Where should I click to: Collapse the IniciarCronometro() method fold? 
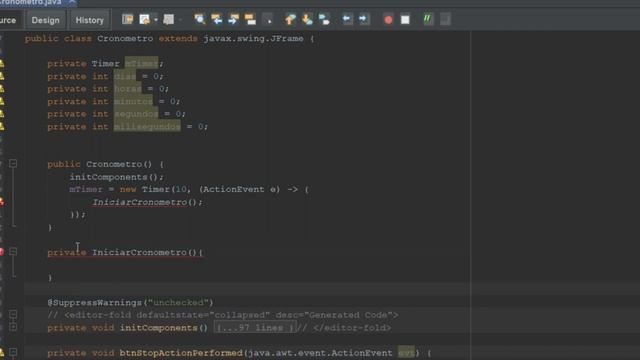click(x=13, y=252)
